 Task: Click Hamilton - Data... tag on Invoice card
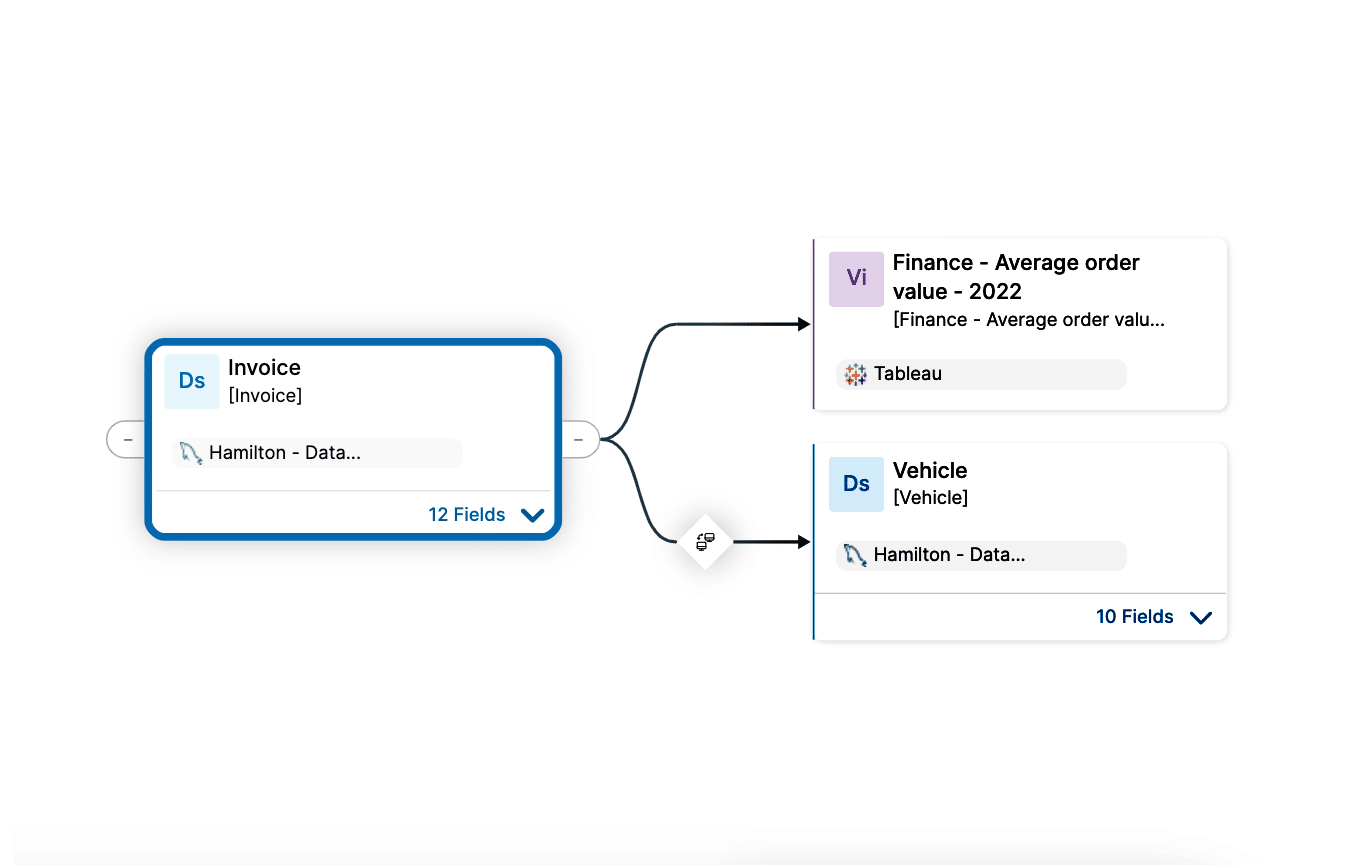[317, 453]
